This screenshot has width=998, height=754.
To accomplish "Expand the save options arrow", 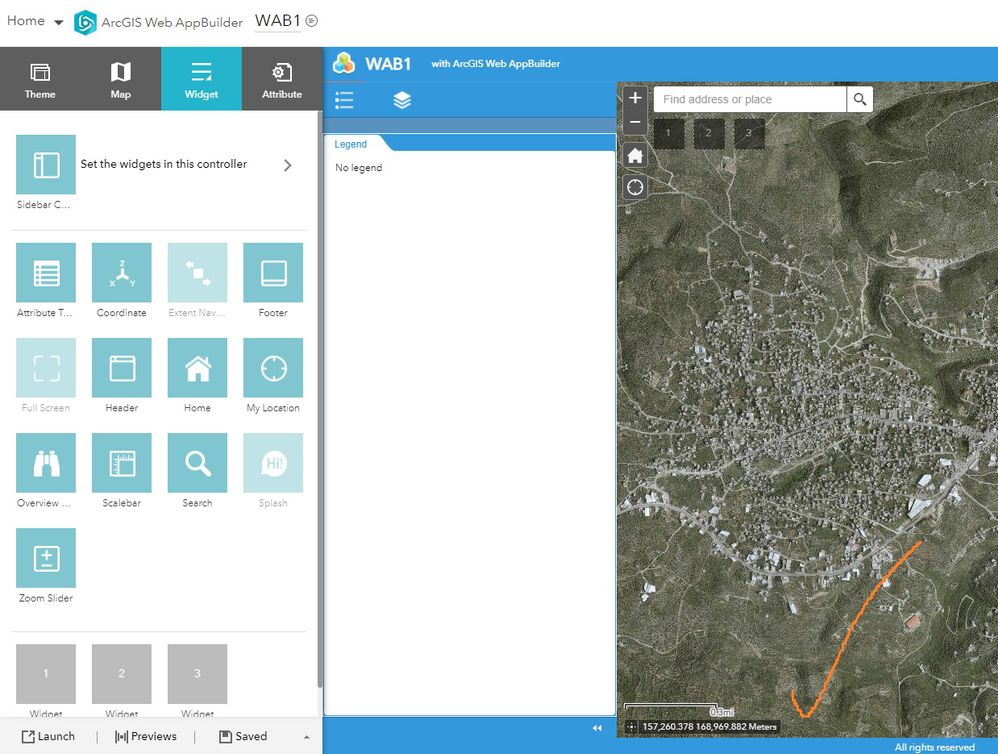I will [x=307, y=737].
